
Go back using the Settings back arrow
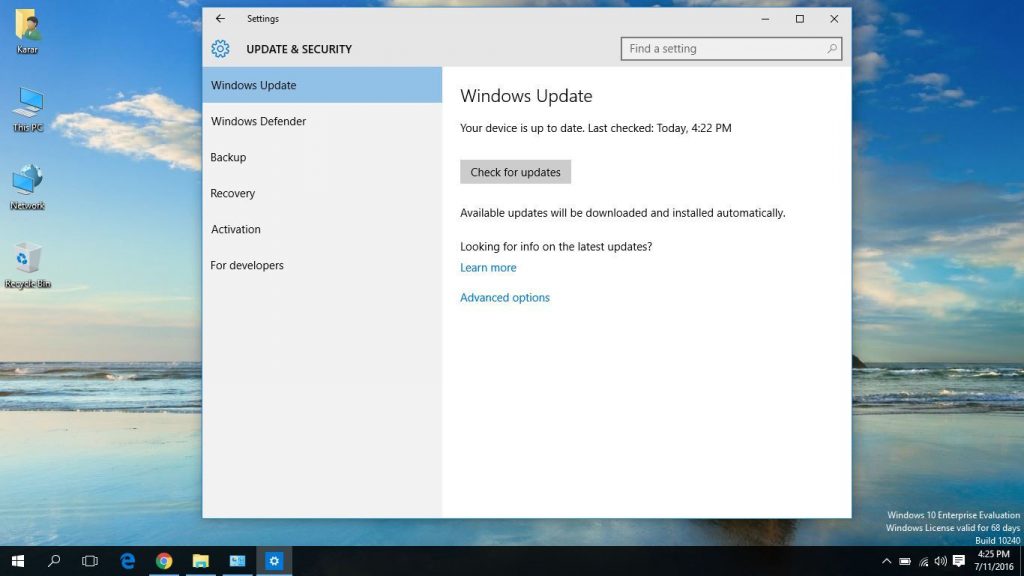click(x=220, y=18)
